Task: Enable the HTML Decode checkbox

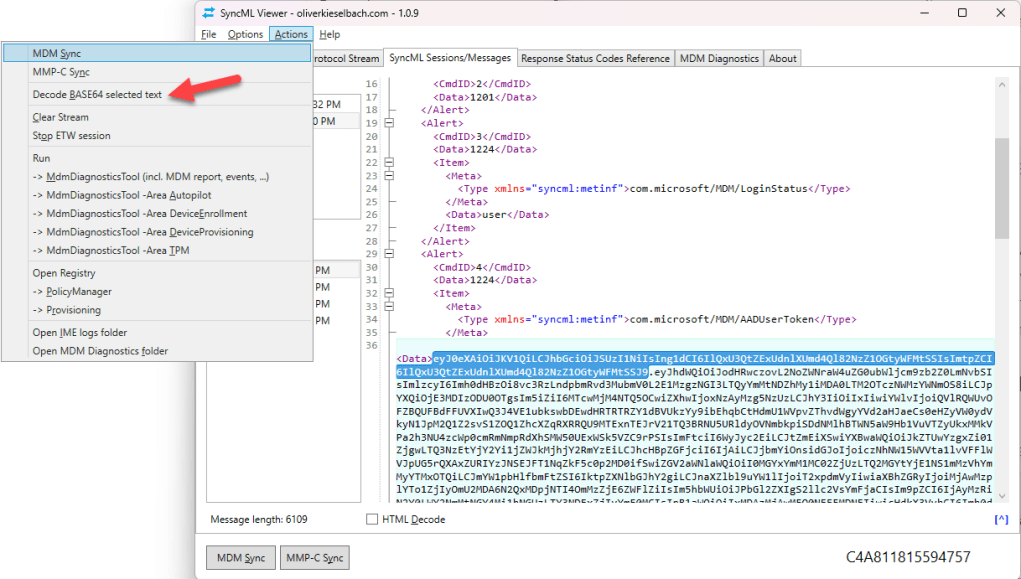Action: [x=371, y=519]
